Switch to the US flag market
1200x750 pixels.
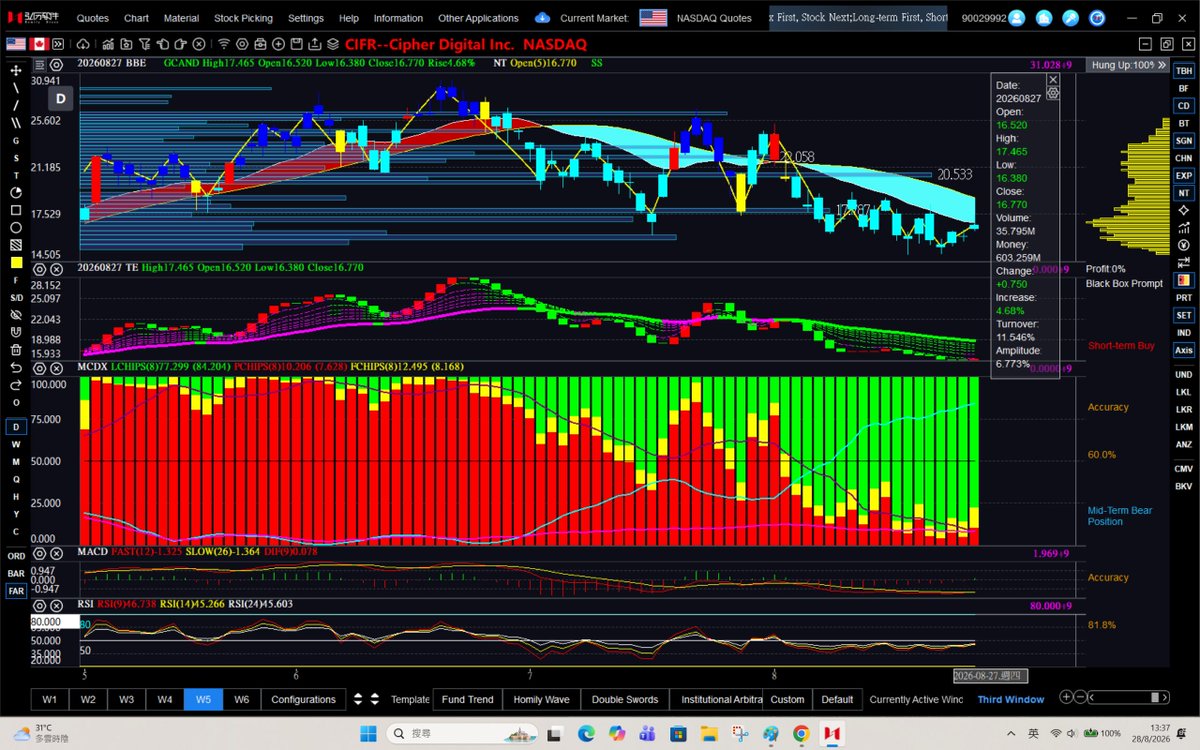(16, 44)
